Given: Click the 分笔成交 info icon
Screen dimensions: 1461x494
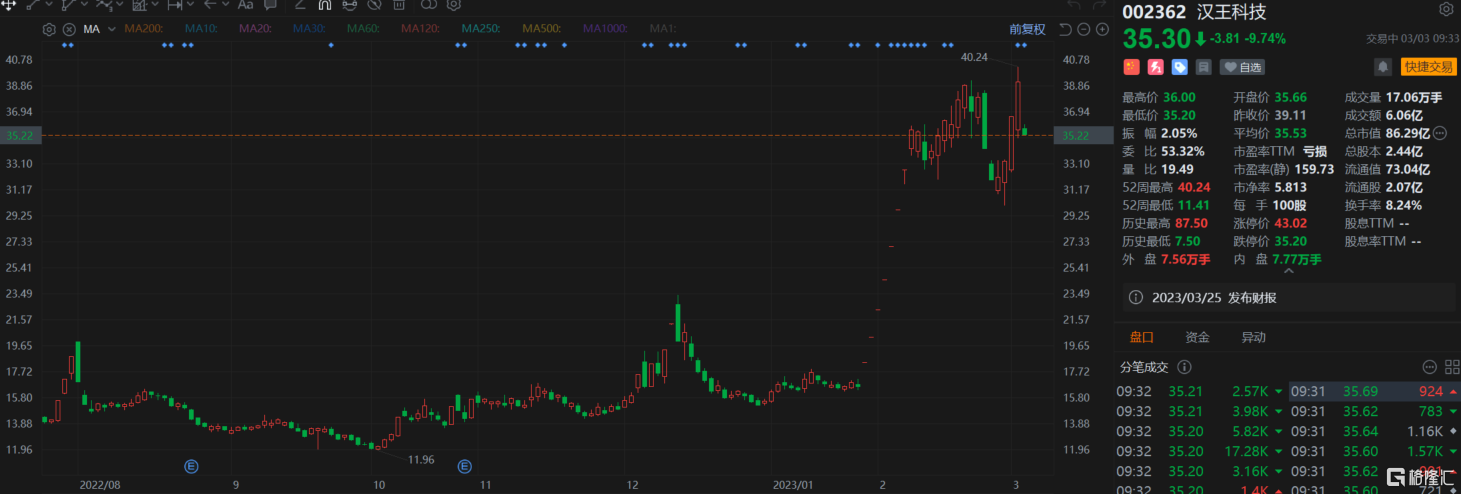Looking at the screenshot, I should pyautogui.click(x=1184, y=367).
